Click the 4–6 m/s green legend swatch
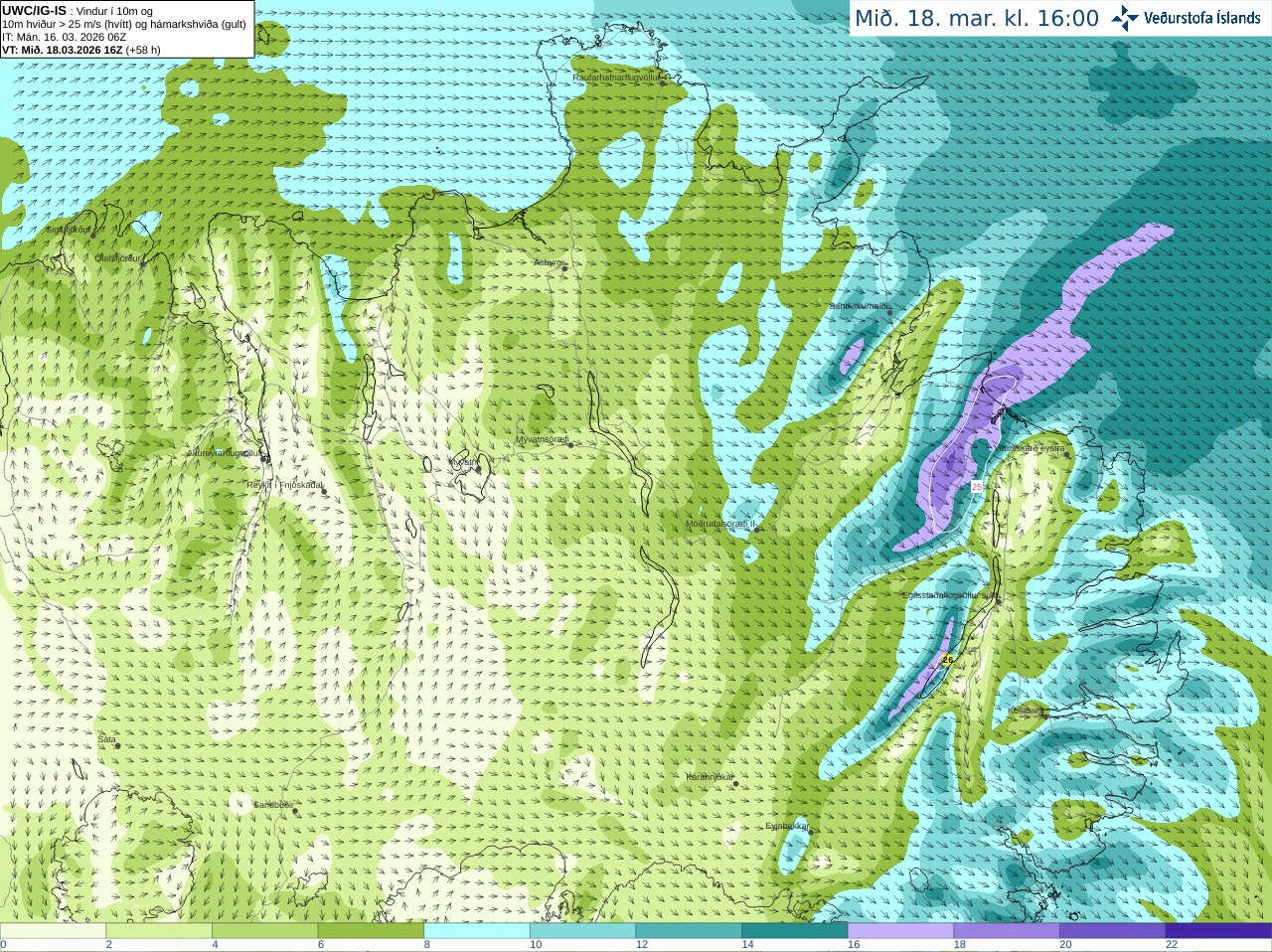 pos(264,931)
